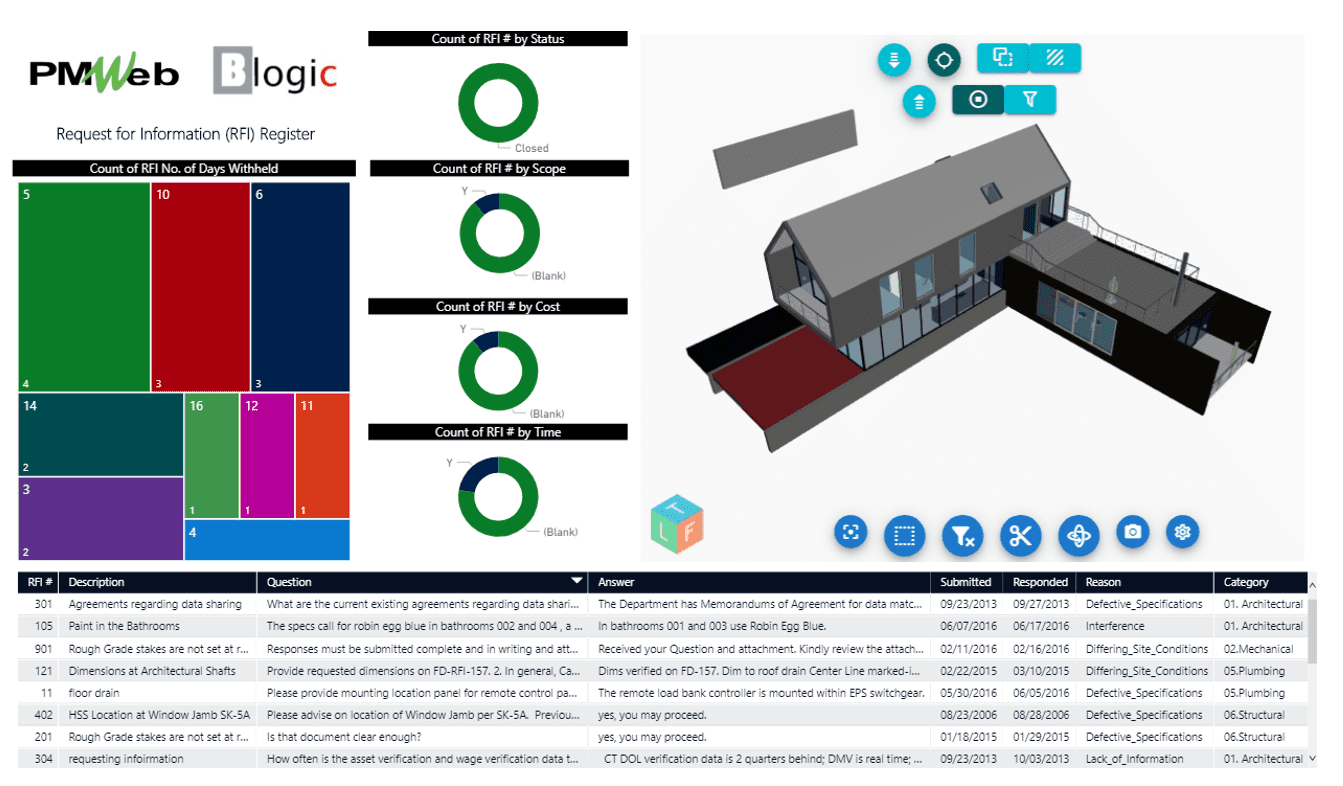Select the dashed rectangle area selection tool

905,536
